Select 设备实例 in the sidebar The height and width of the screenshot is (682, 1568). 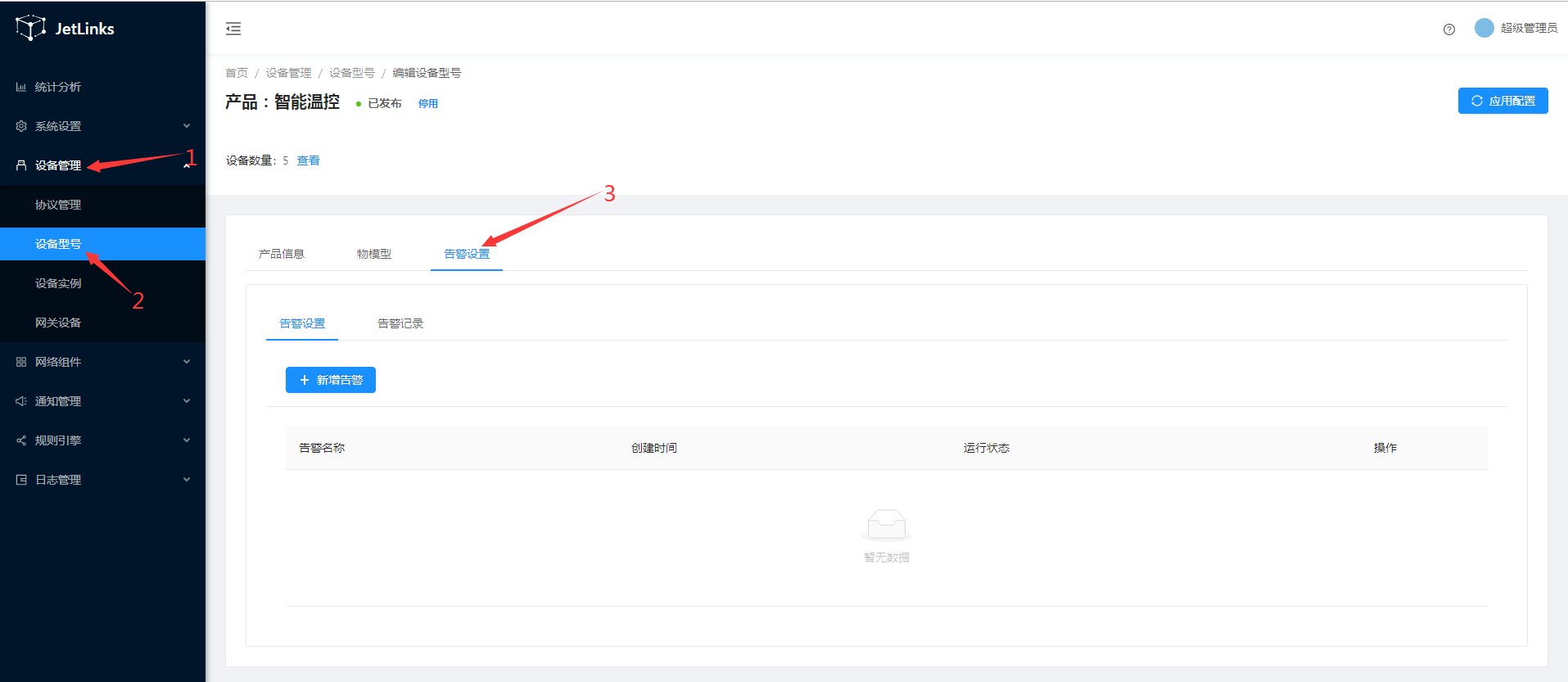click(x=58, y=283)
